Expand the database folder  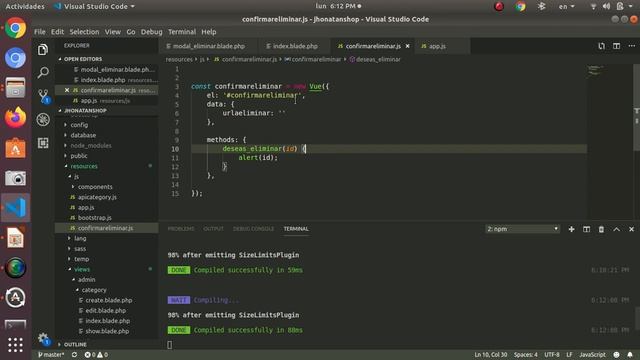tap(83, 135)
